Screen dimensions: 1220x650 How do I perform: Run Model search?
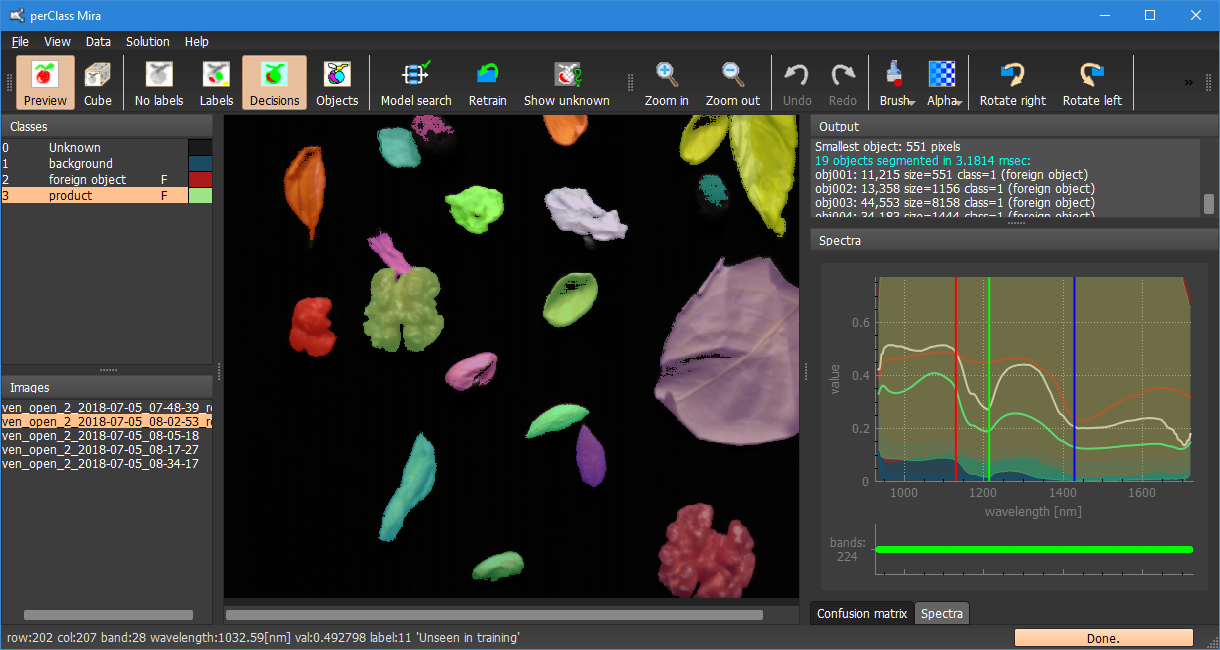click(x=416, y=82)
